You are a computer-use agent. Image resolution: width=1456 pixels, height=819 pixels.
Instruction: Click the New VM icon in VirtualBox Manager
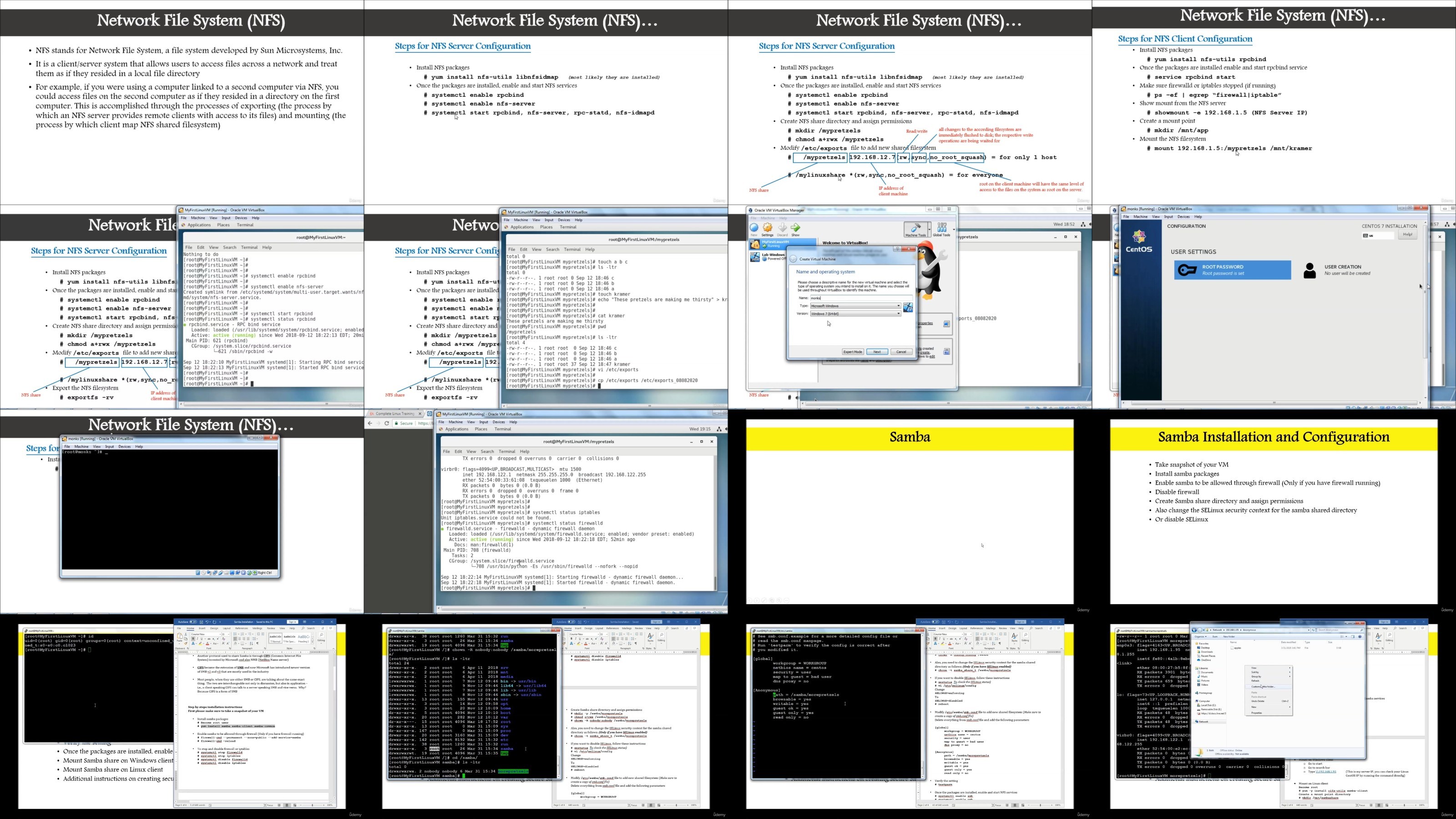click(x=754, y=228)
